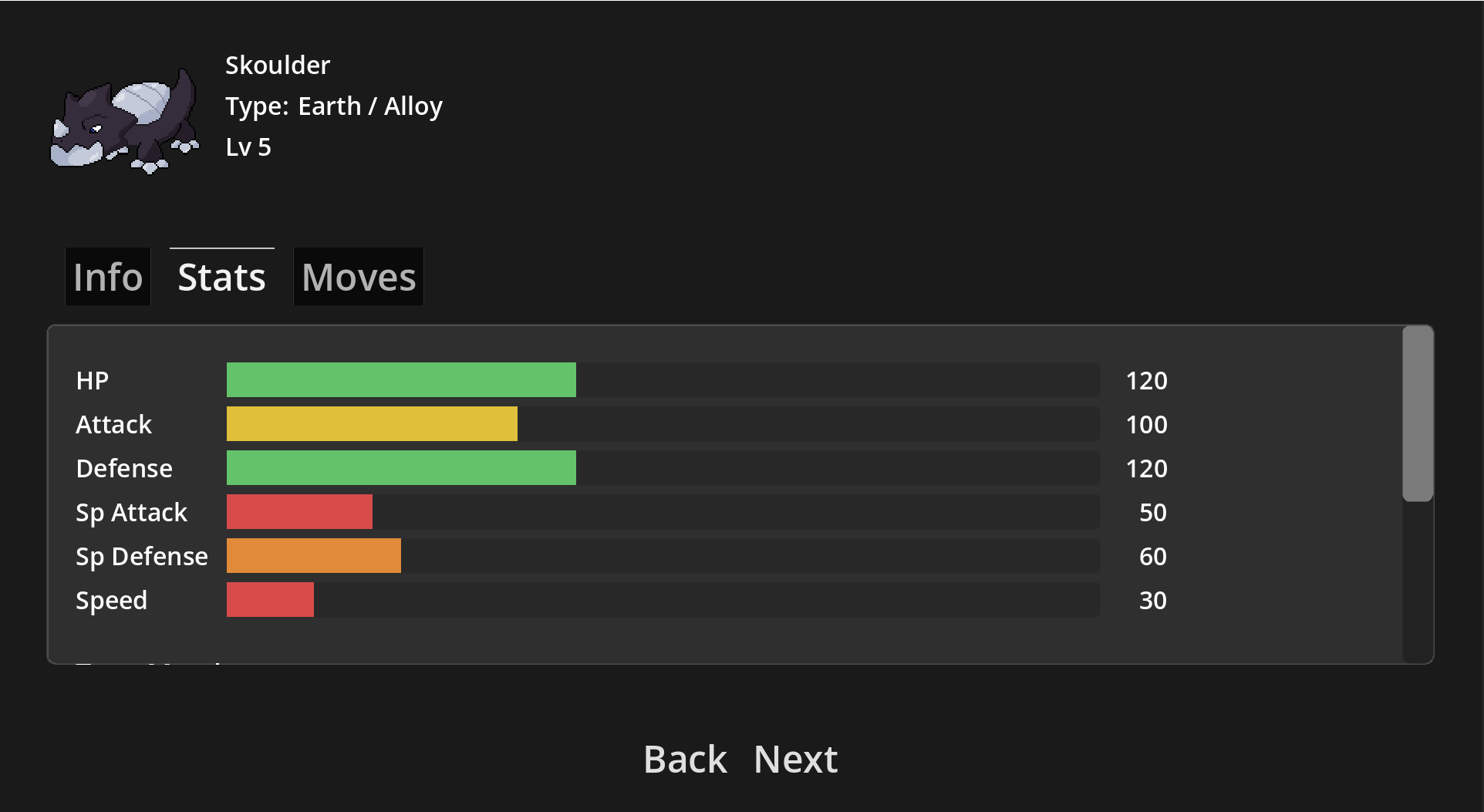Switch to the Info tab
The image size is (1484, 812).
(108, 277)
